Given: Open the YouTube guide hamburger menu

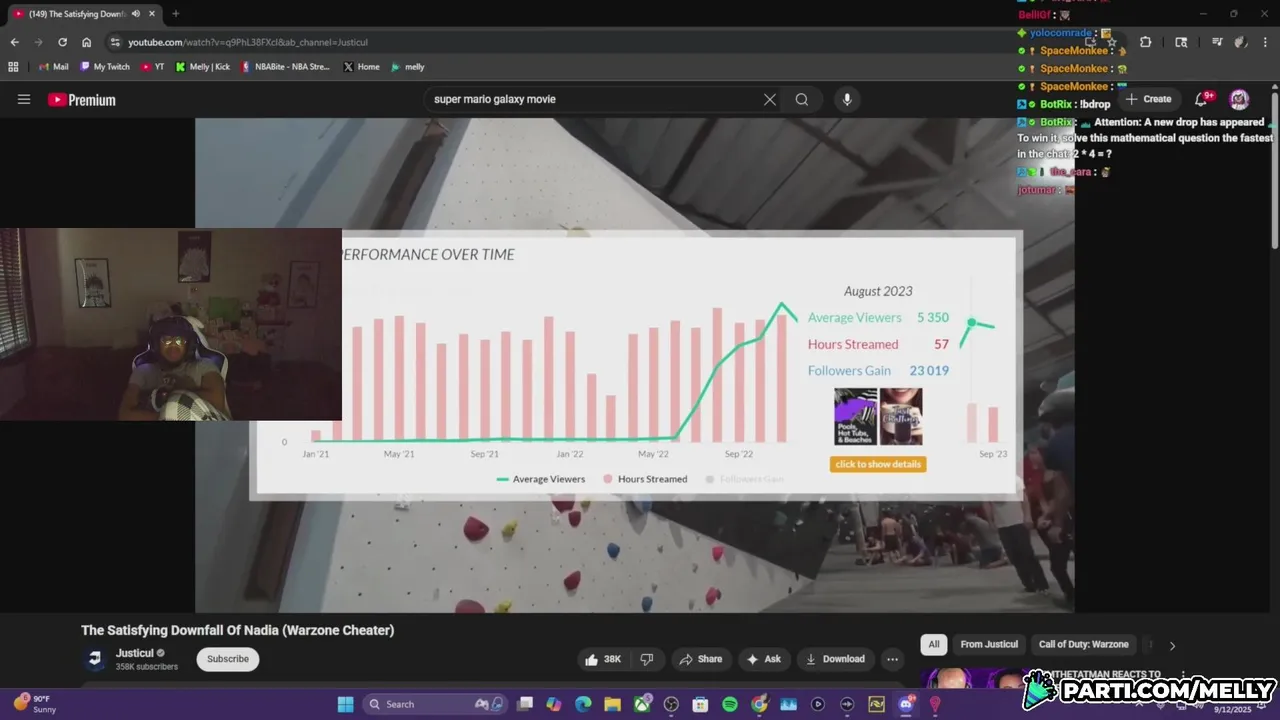Looking at the screenshot, I should pyautogui.click(x=24, y=99).
